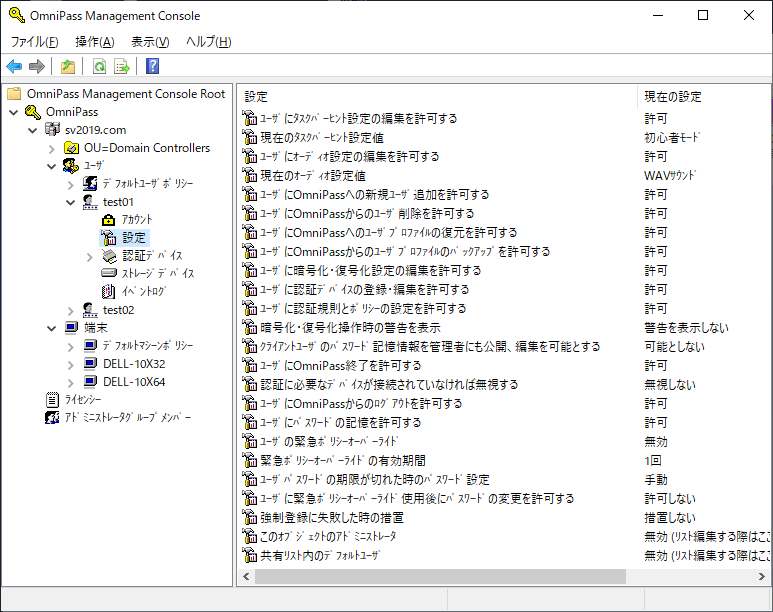Expand the test02 node
773x612 pixels.
[70, 311]
